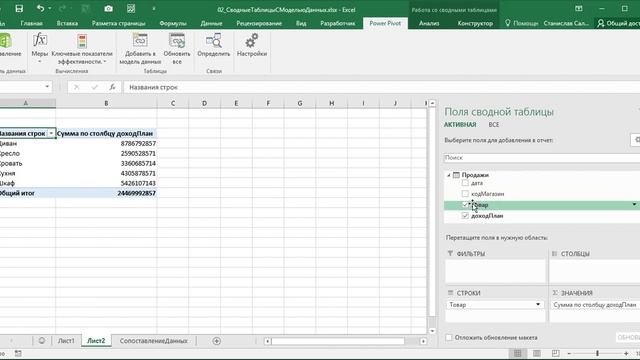Screen dimensions: 640x360
Task: Click horizontal scrollbar right arrow
Action: tap(423, 341)
